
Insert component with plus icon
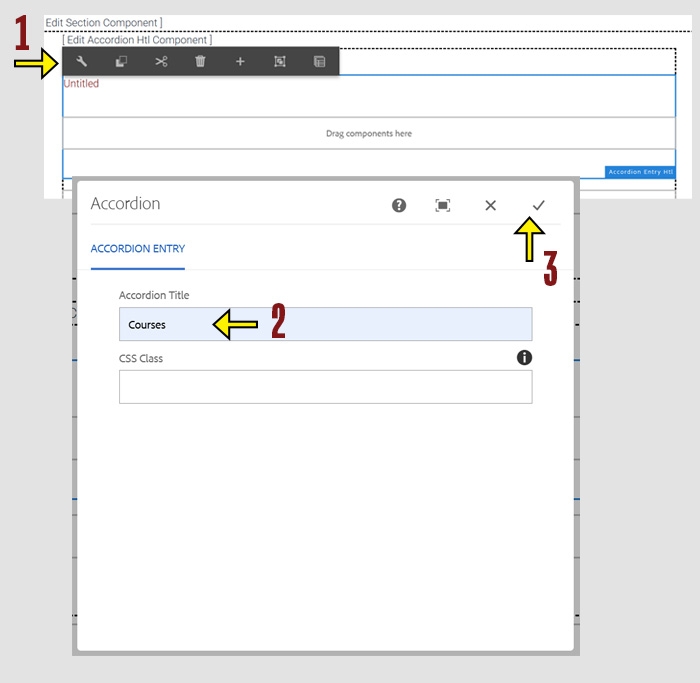pos(240,61)
